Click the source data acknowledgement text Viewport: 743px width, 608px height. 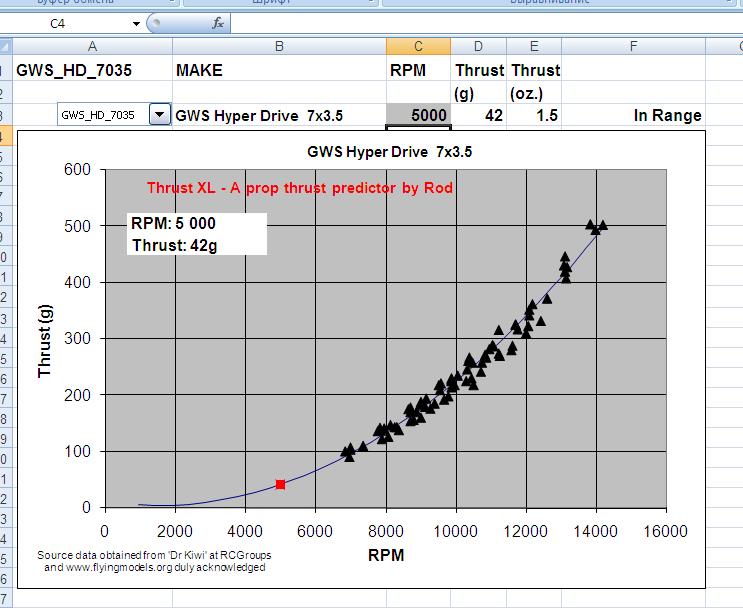point(154,561)
